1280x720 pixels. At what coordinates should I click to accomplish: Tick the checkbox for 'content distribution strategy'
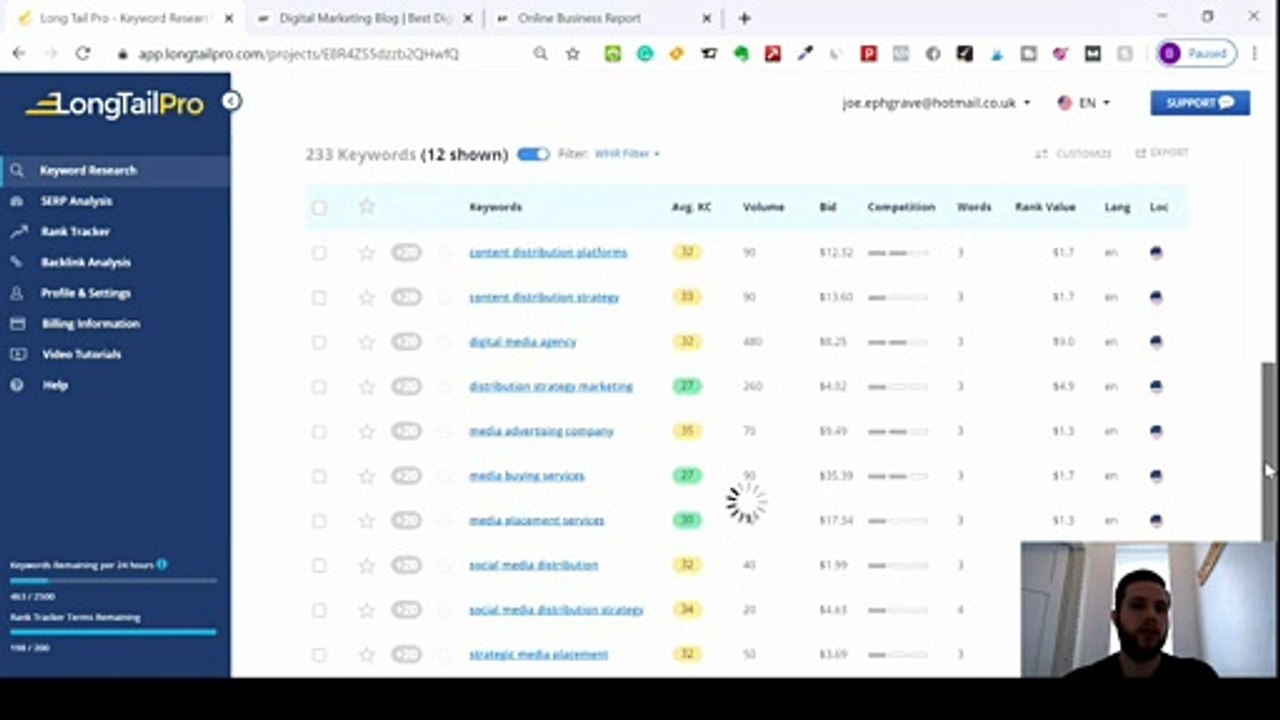click(x=319, y=297)
